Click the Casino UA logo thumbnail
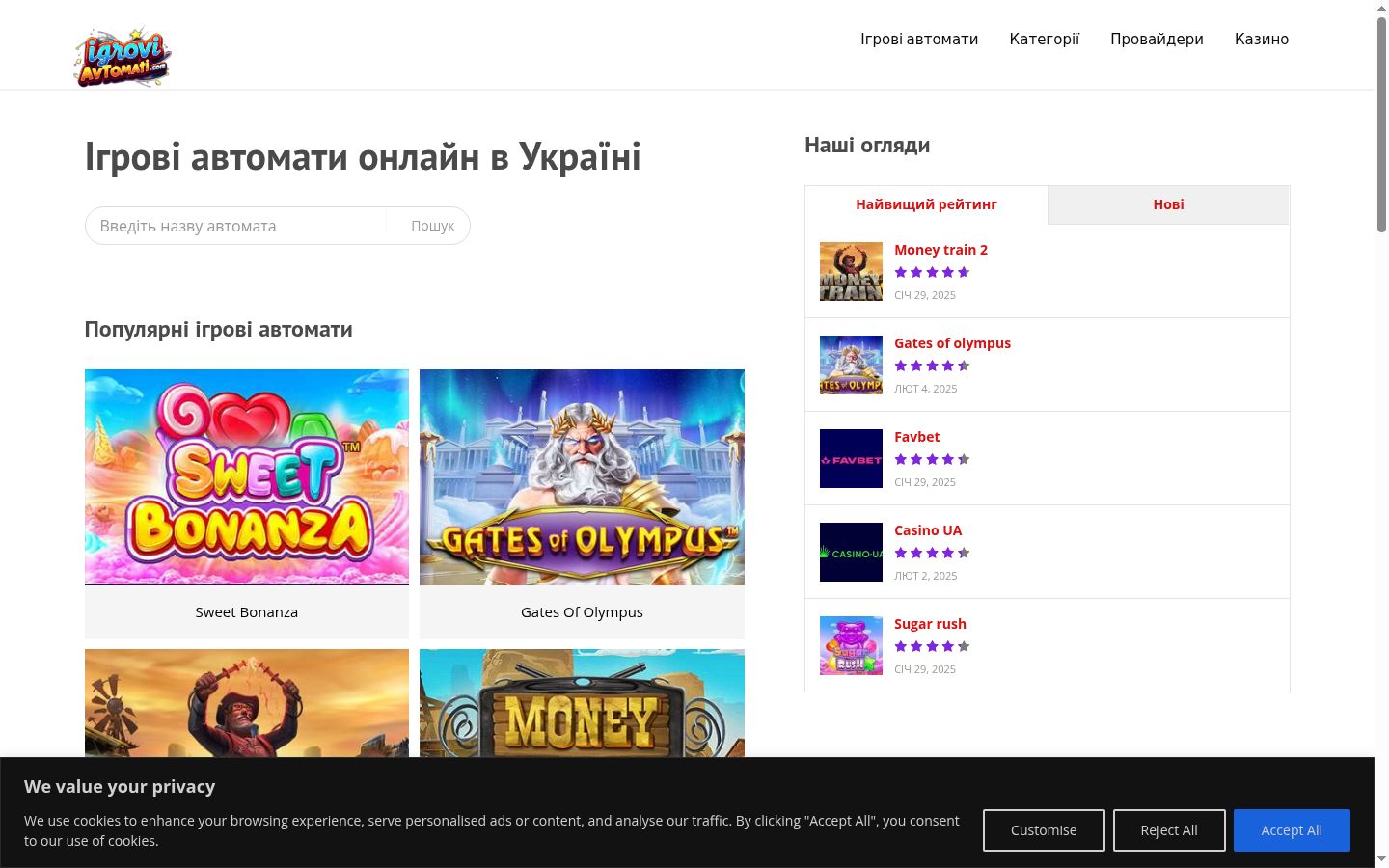The height and width of the screenshot is (868, 1389). pyautogui.click(x=851, y=552)
